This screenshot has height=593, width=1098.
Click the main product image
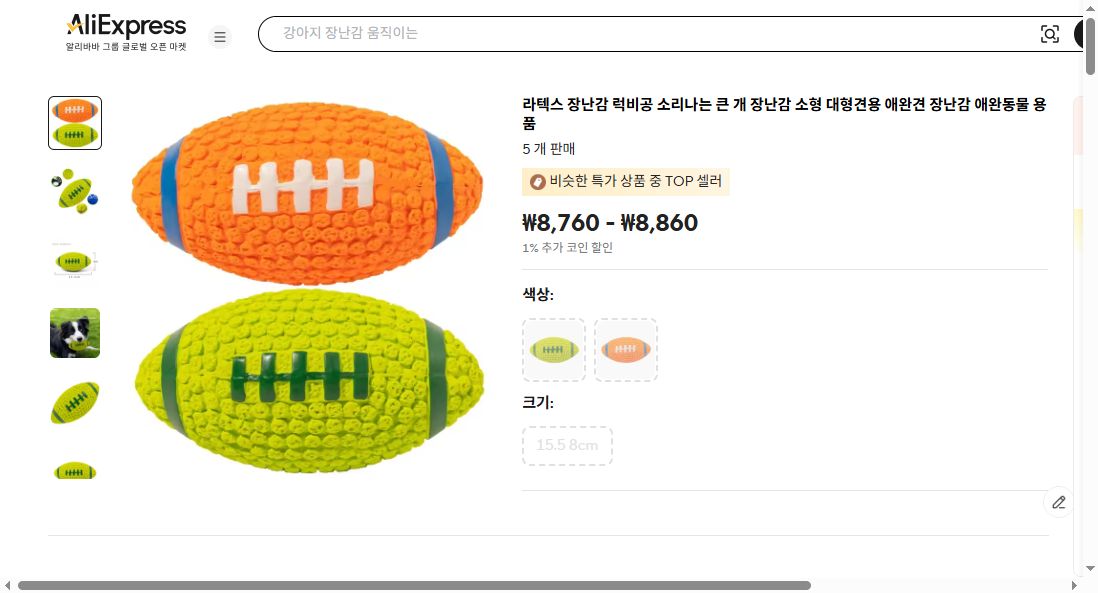pyautogui.click(x=308, y=285)
